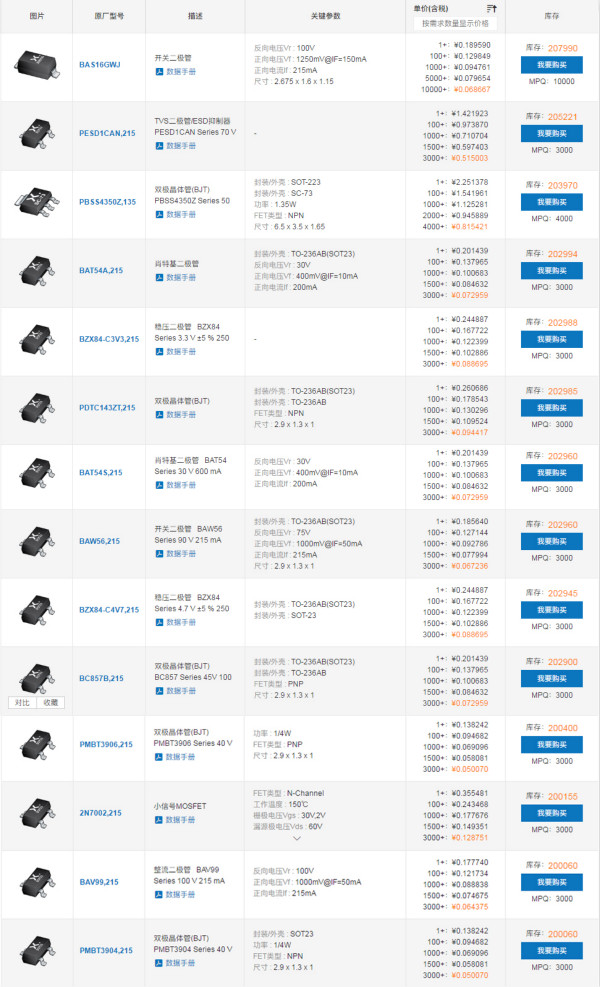The height and width of the screenshot is (987, 600).
Task: Open datasheet icon for BAV99,215
Action: pos(159,894)
